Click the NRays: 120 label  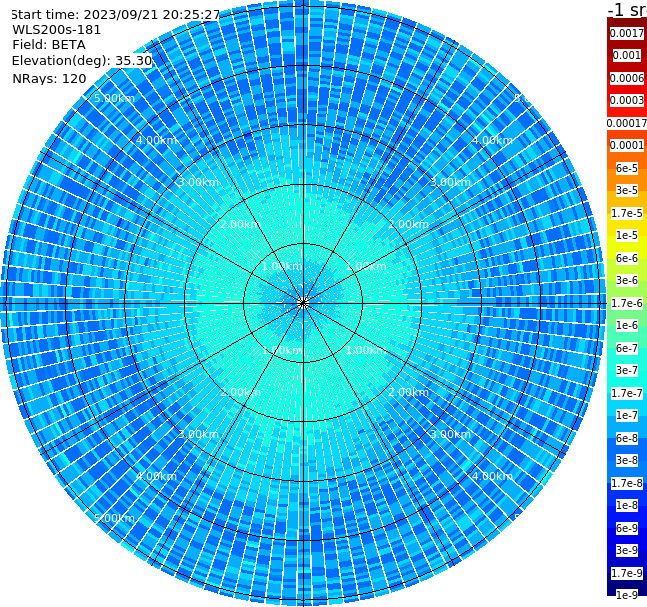49,78
